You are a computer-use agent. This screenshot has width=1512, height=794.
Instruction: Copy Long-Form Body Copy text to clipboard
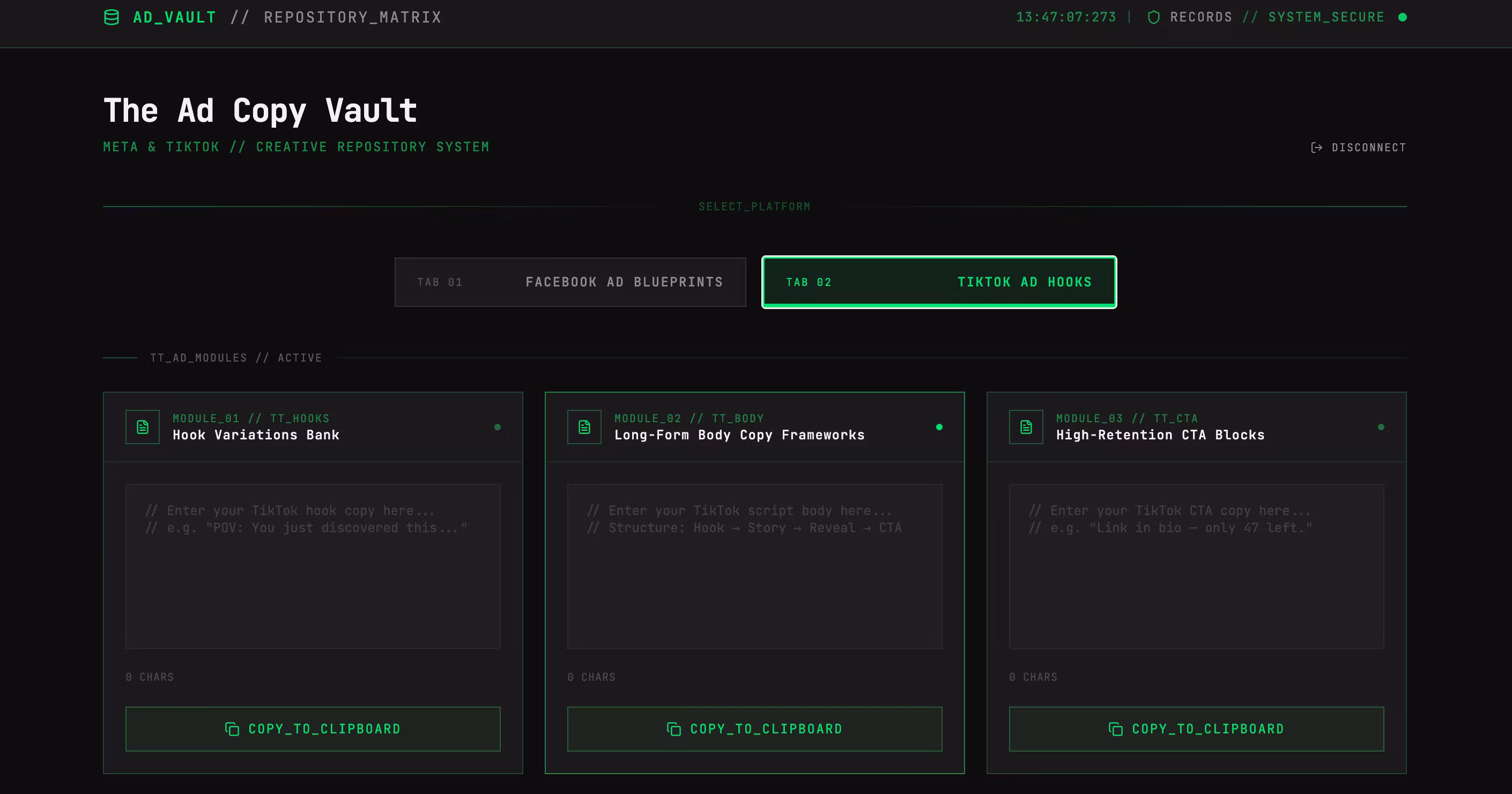point(755,729)
